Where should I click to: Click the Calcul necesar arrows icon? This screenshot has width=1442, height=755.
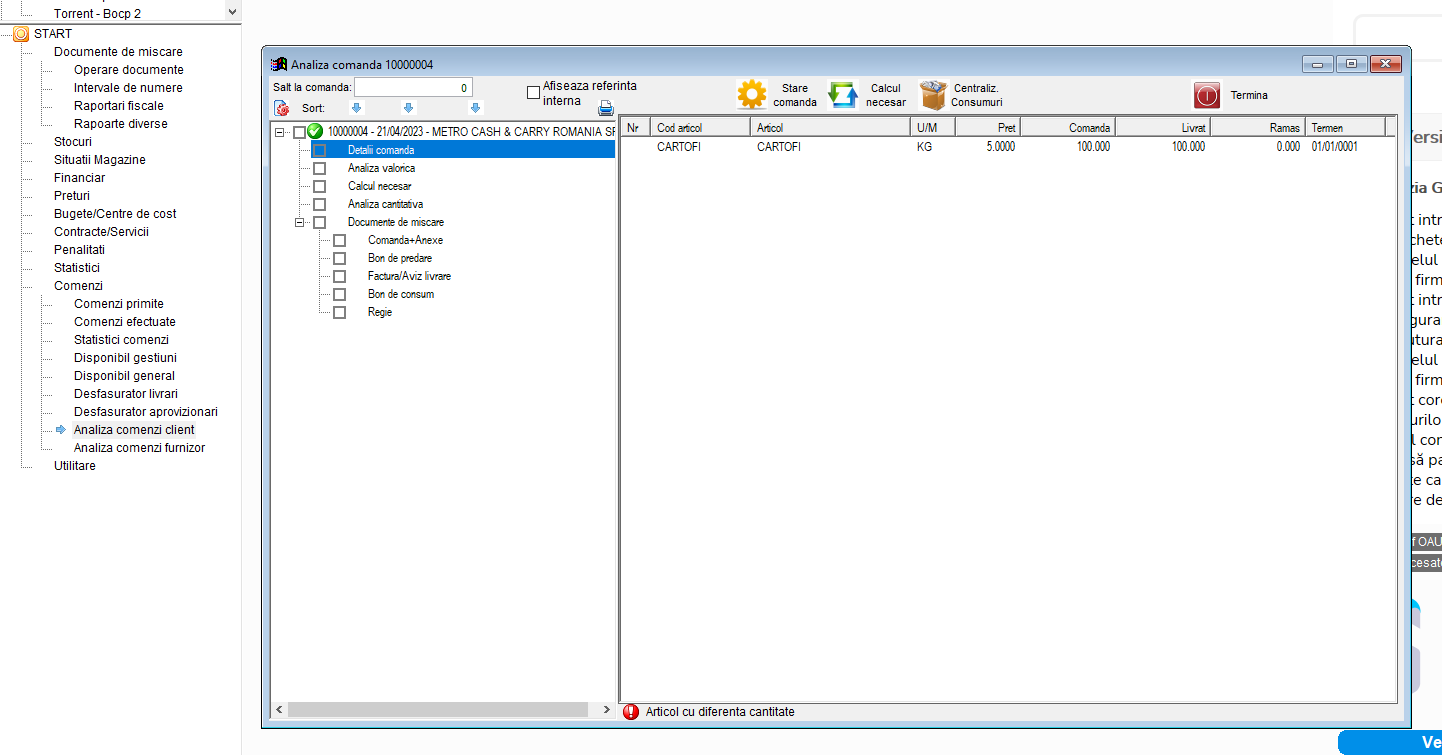(x=843, y=95)
